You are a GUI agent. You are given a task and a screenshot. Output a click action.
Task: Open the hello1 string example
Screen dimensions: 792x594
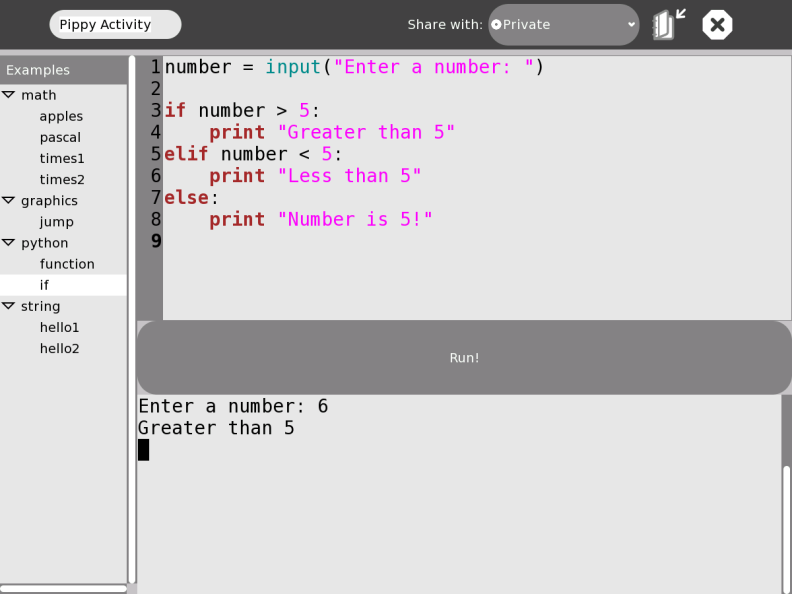[x=59, y=327]
